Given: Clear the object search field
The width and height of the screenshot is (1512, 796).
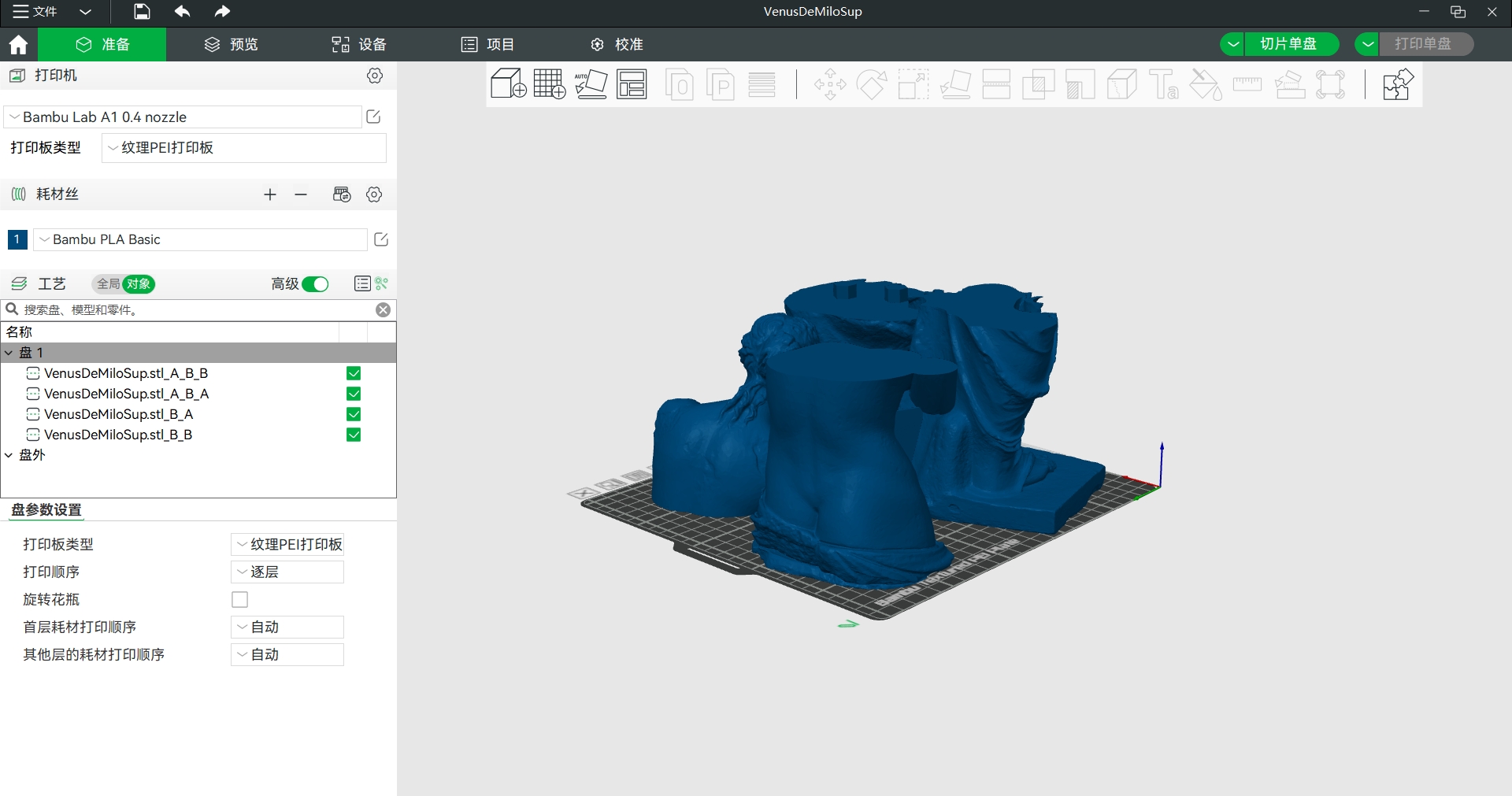Looking at the screenshot, I should click(x=384, y=309).
